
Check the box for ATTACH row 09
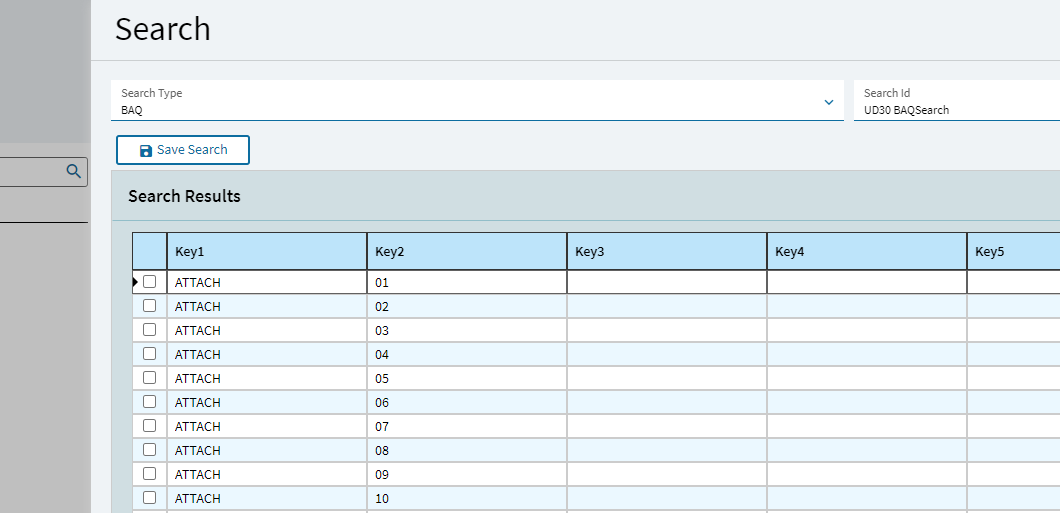(x=149, y=473)
